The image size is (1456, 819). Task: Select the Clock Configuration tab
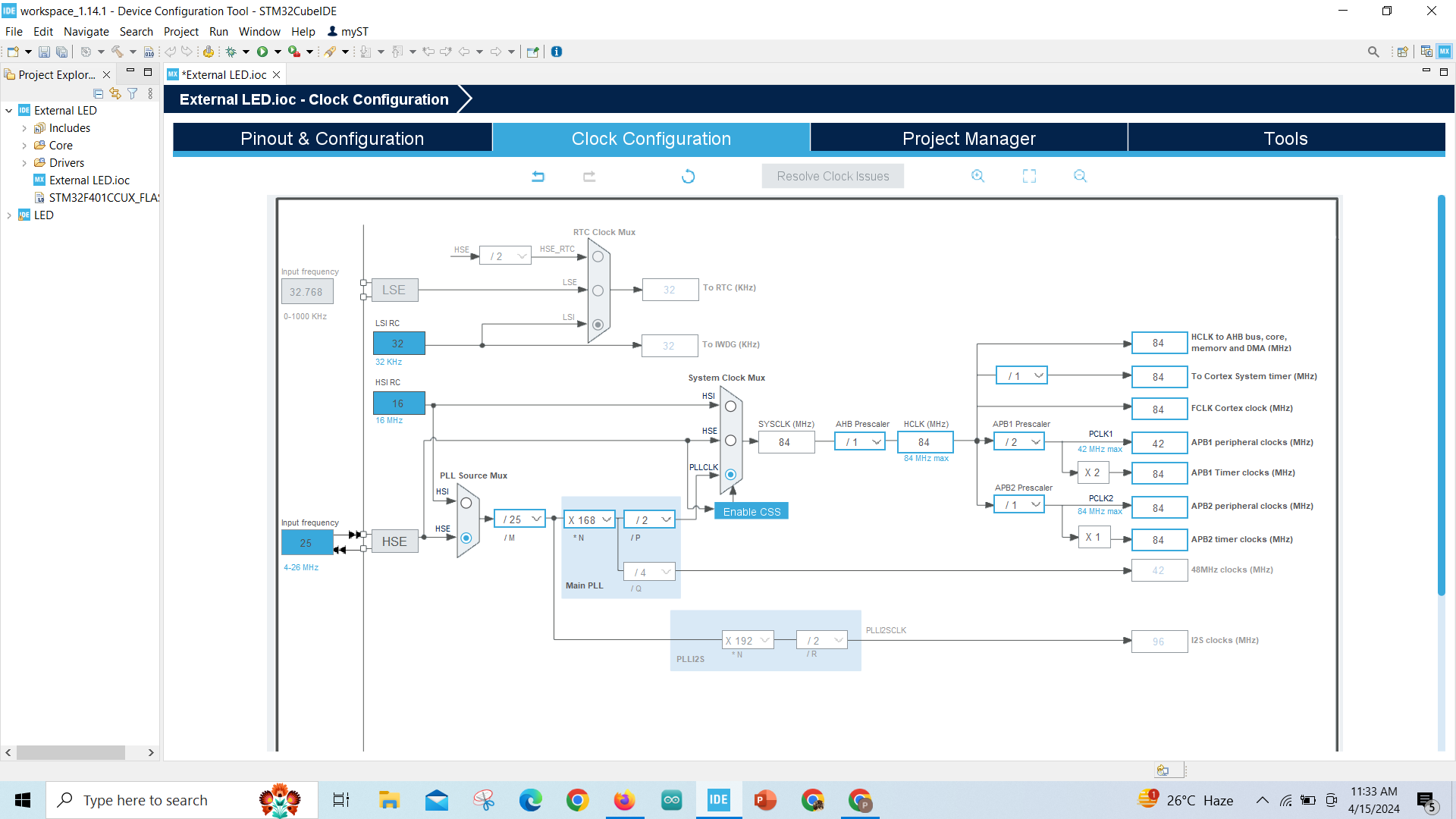[x=651, y=138]
